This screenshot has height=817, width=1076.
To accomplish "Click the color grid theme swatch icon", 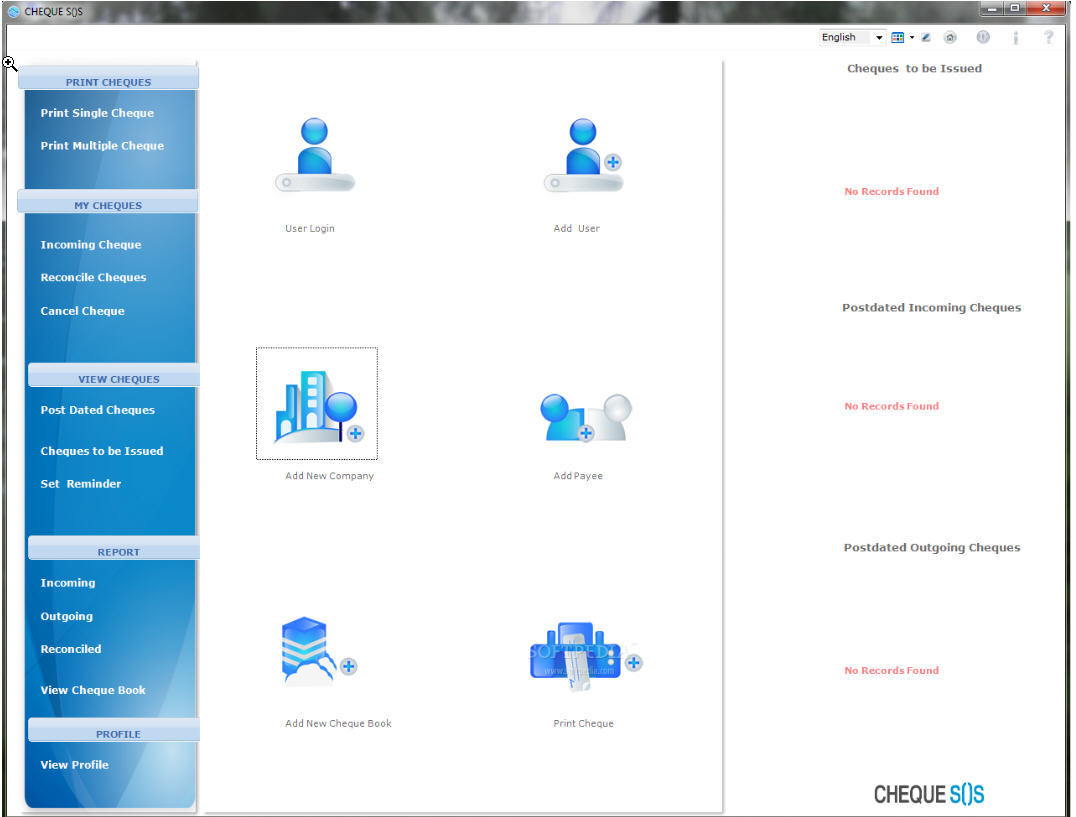I will pos(897,37).
